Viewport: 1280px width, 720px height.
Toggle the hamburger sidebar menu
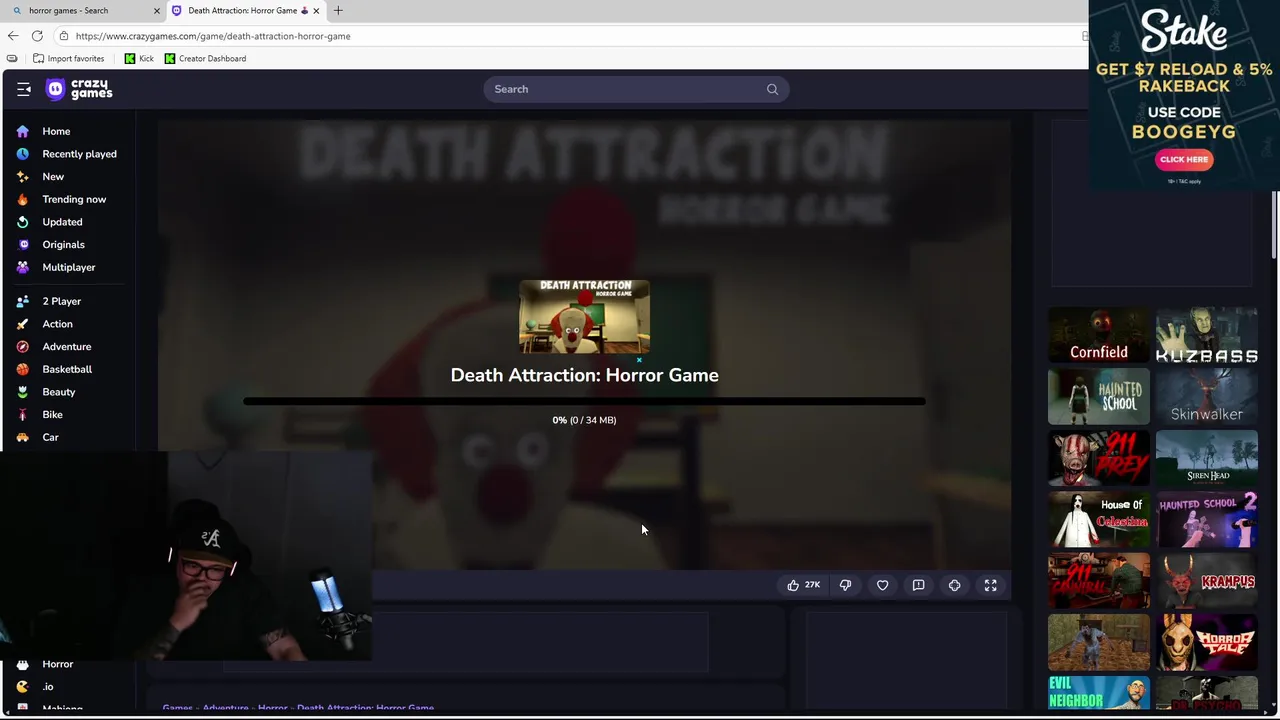24,89
